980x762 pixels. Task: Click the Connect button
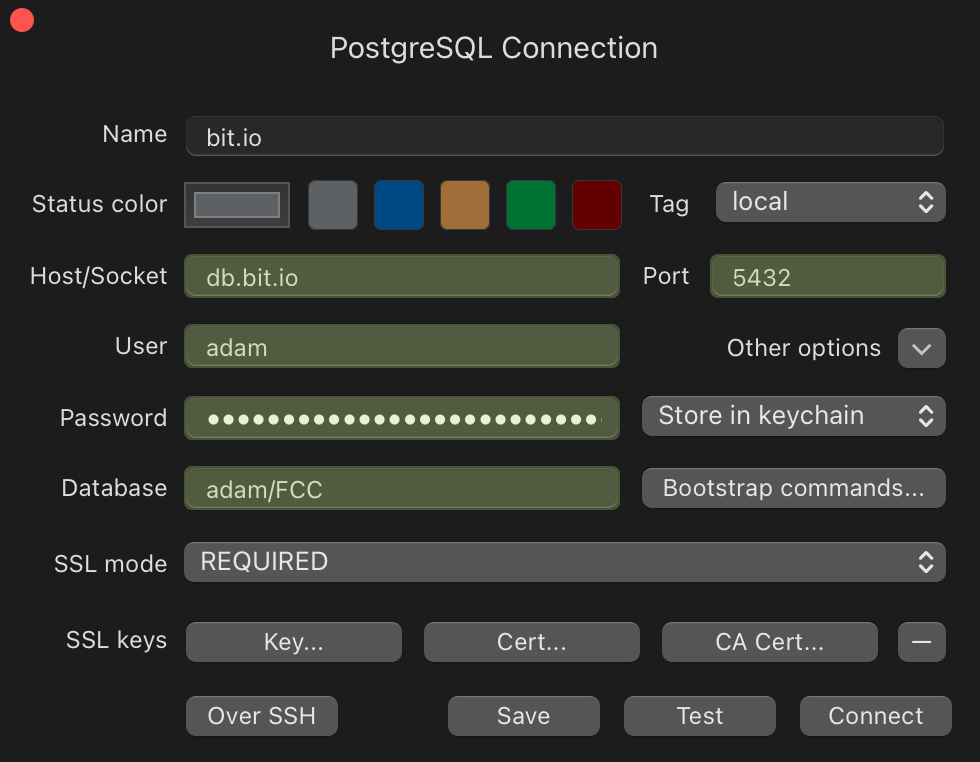click(x=876, y=716)
